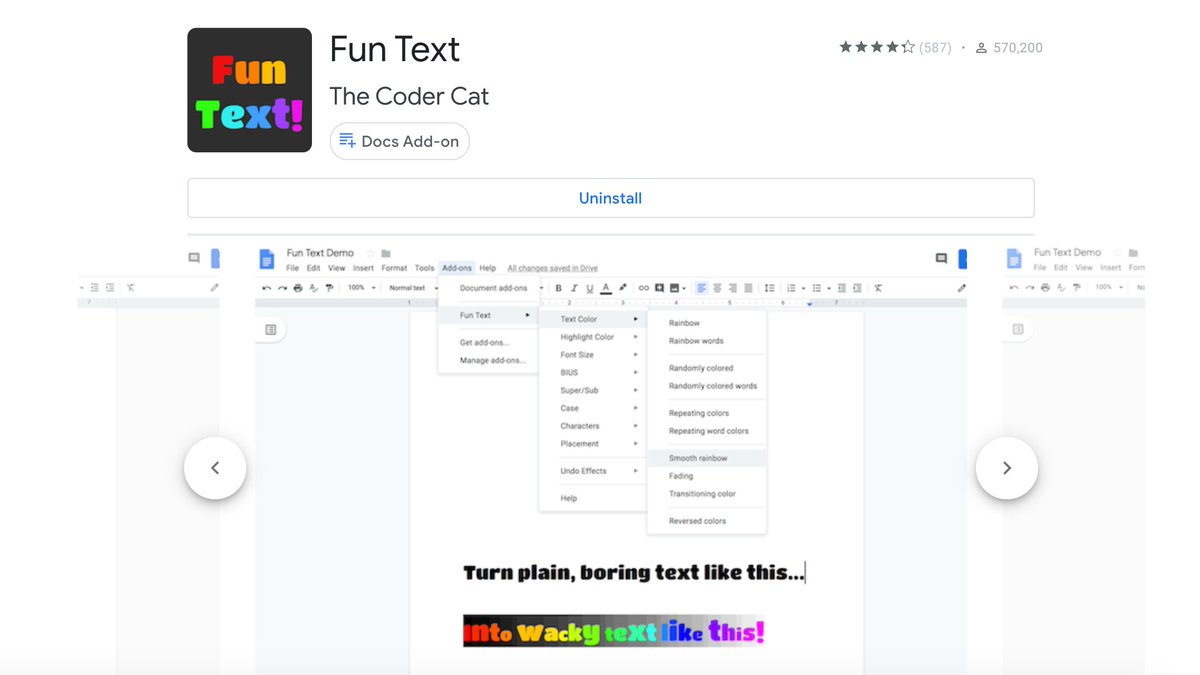Click the Line spacing icon in center toolbar
1200x675 pixels.
(x=769, y=288)
